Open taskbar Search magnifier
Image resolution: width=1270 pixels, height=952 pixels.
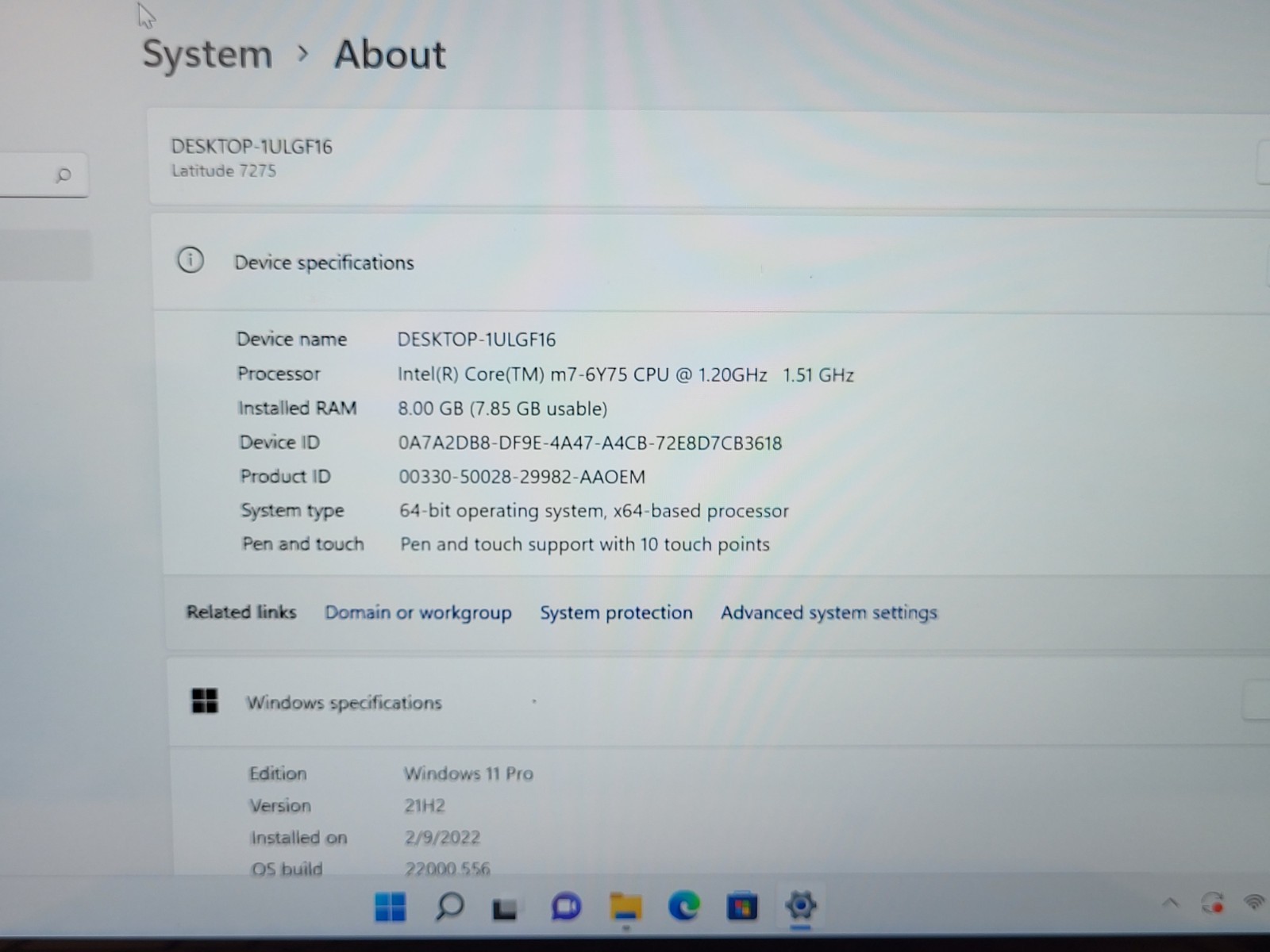click(x=448, y=906)
